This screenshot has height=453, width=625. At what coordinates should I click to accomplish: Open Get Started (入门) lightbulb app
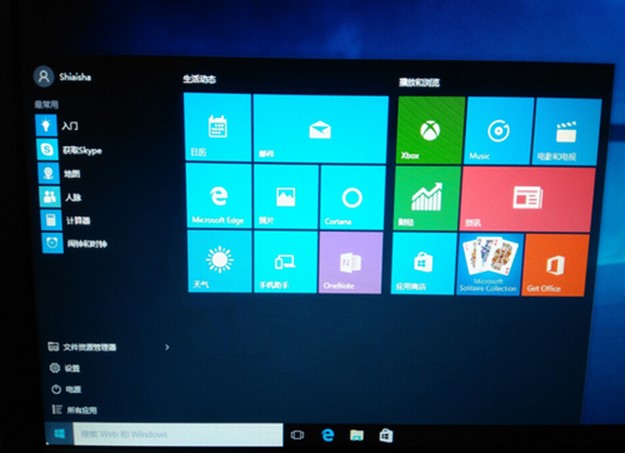tap(57, 126)
